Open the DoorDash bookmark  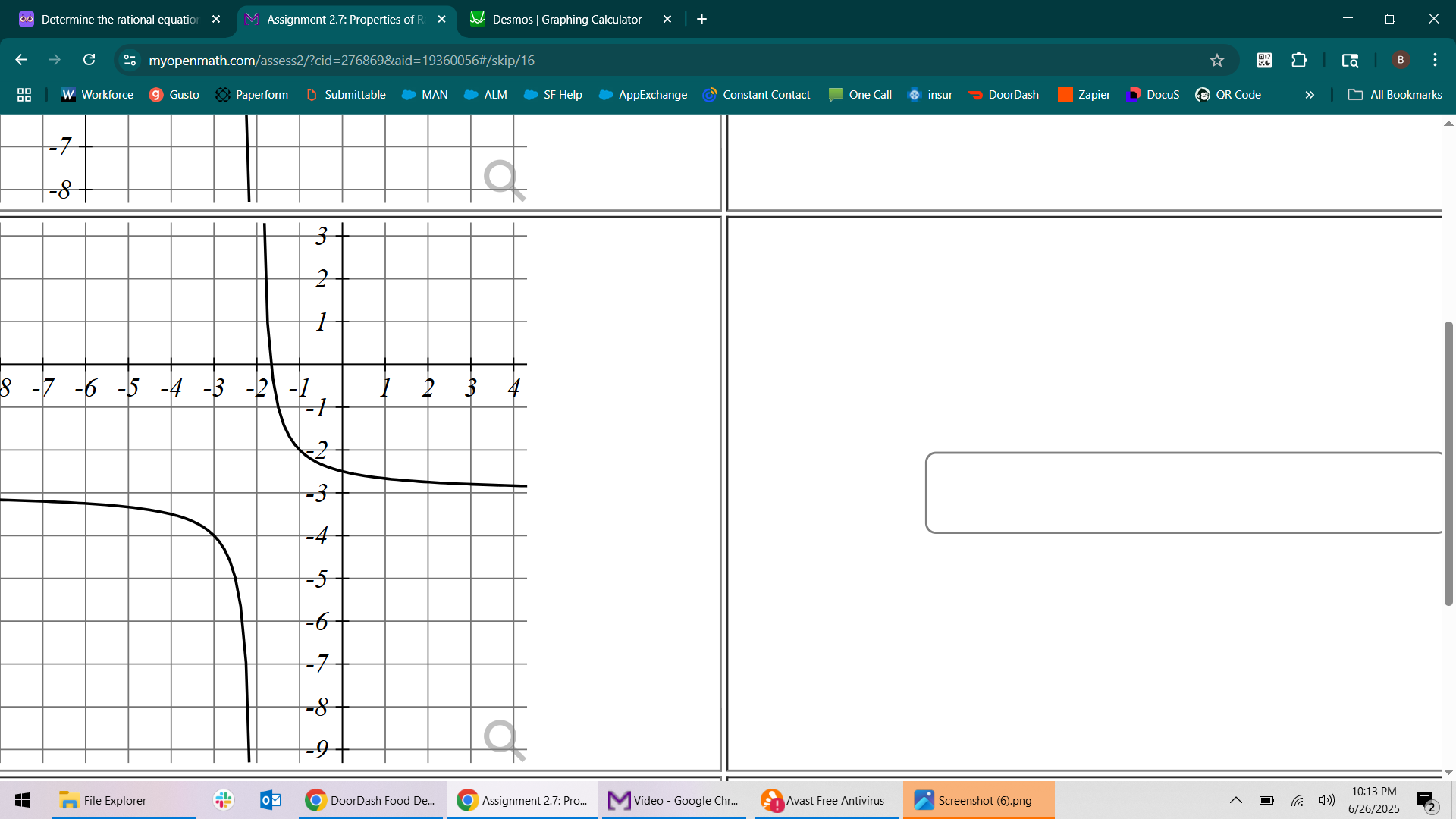[x=1004, y=95]
